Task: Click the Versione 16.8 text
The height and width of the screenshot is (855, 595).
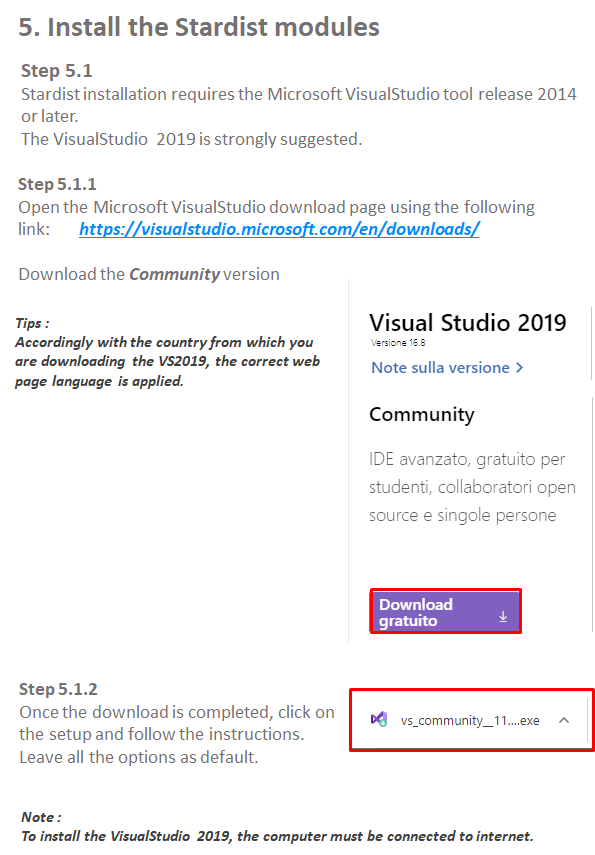Action: point(398,343)
